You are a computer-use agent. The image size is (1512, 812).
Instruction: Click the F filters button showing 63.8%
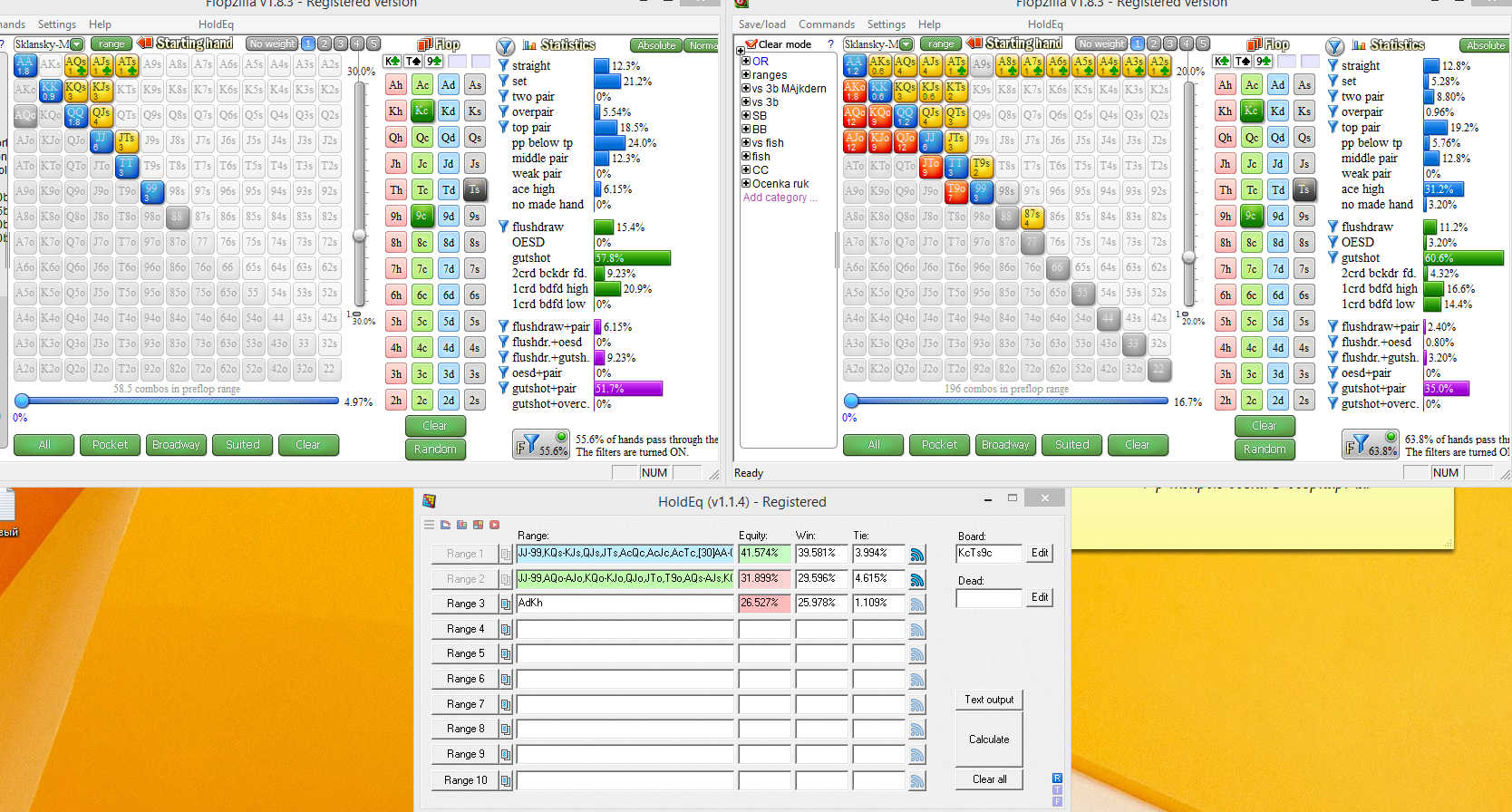[1371, 444]
